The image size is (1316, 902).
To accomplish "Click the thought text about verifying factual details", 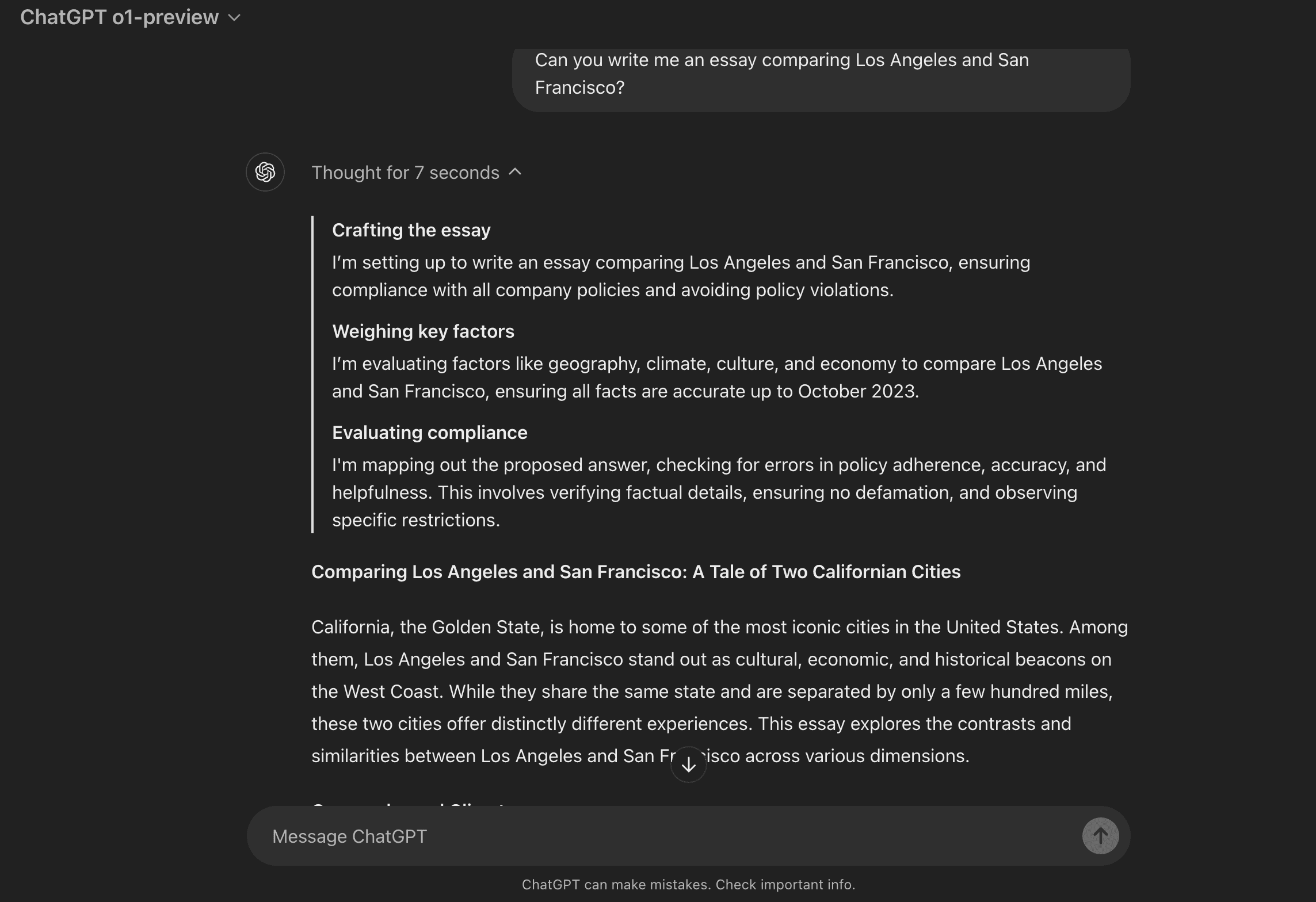I will point(719,492).
